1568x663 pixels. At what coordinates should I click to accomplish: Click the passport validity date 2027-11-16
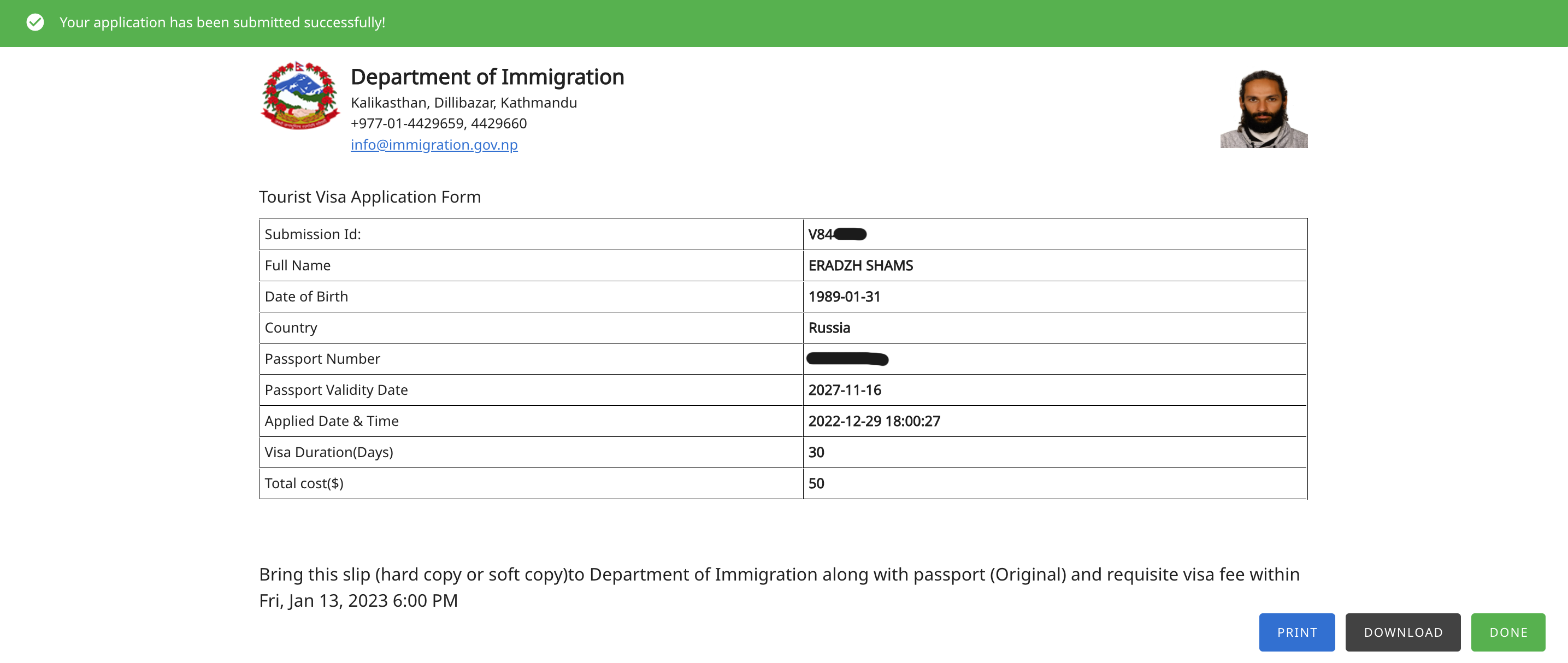point(844,390)
